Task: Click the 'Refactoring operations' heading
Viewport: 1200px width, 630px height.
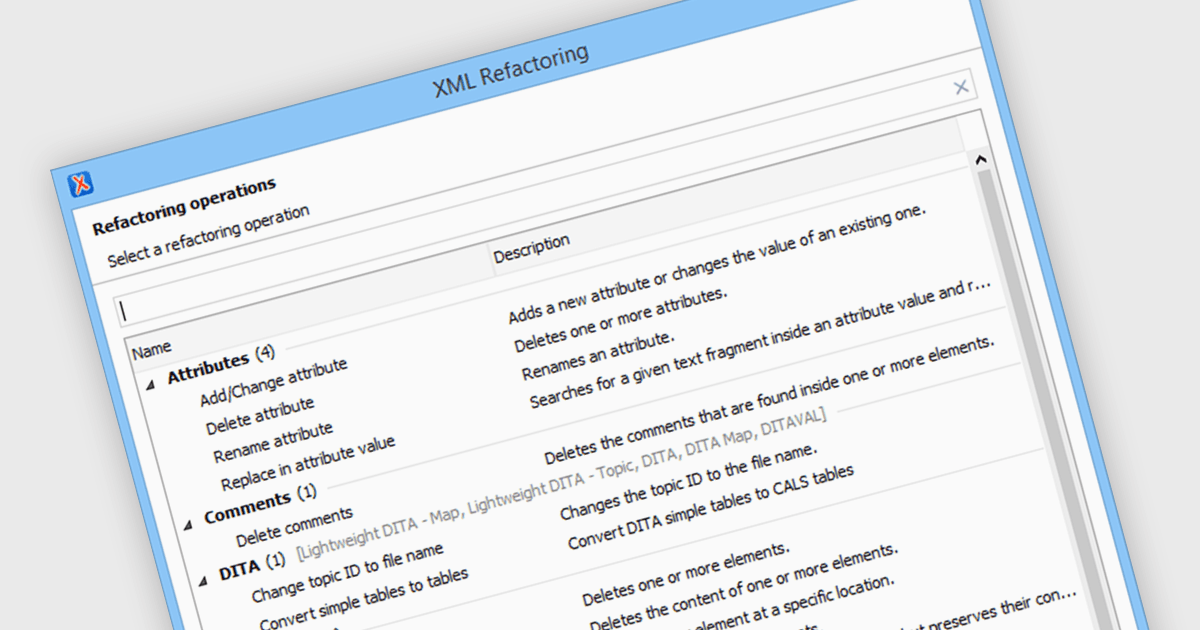Action: [184, 207]
